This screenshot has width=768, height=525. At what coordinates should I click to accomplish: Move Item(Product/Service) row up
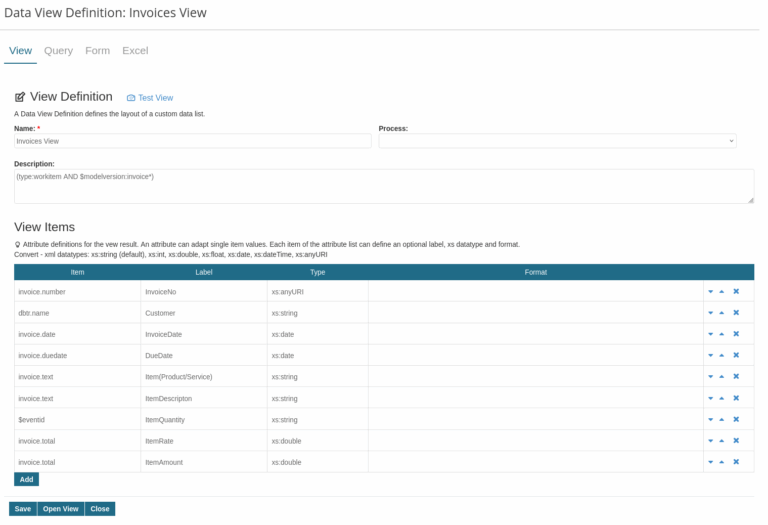[721, 377]
